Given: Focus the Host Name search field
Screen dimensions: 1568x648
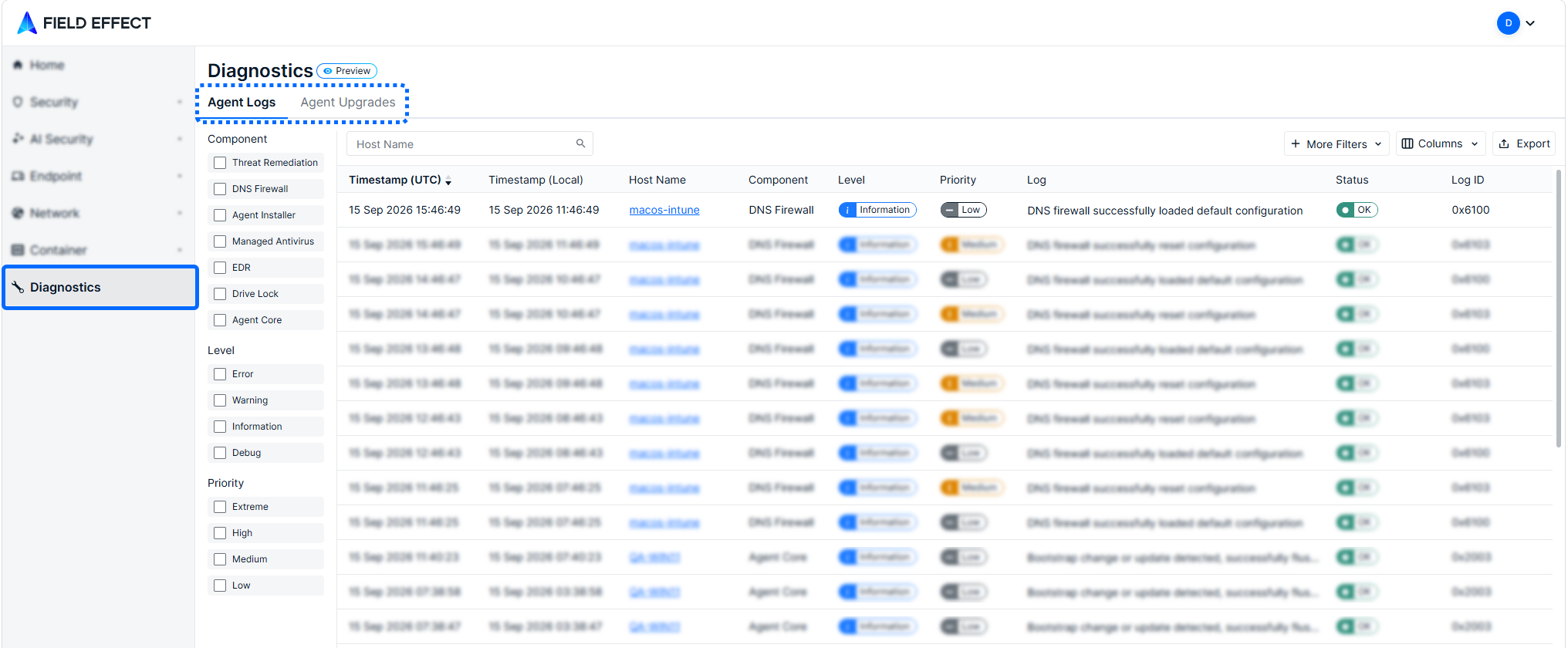Looking at the screenshot, I should click(469, 143).
